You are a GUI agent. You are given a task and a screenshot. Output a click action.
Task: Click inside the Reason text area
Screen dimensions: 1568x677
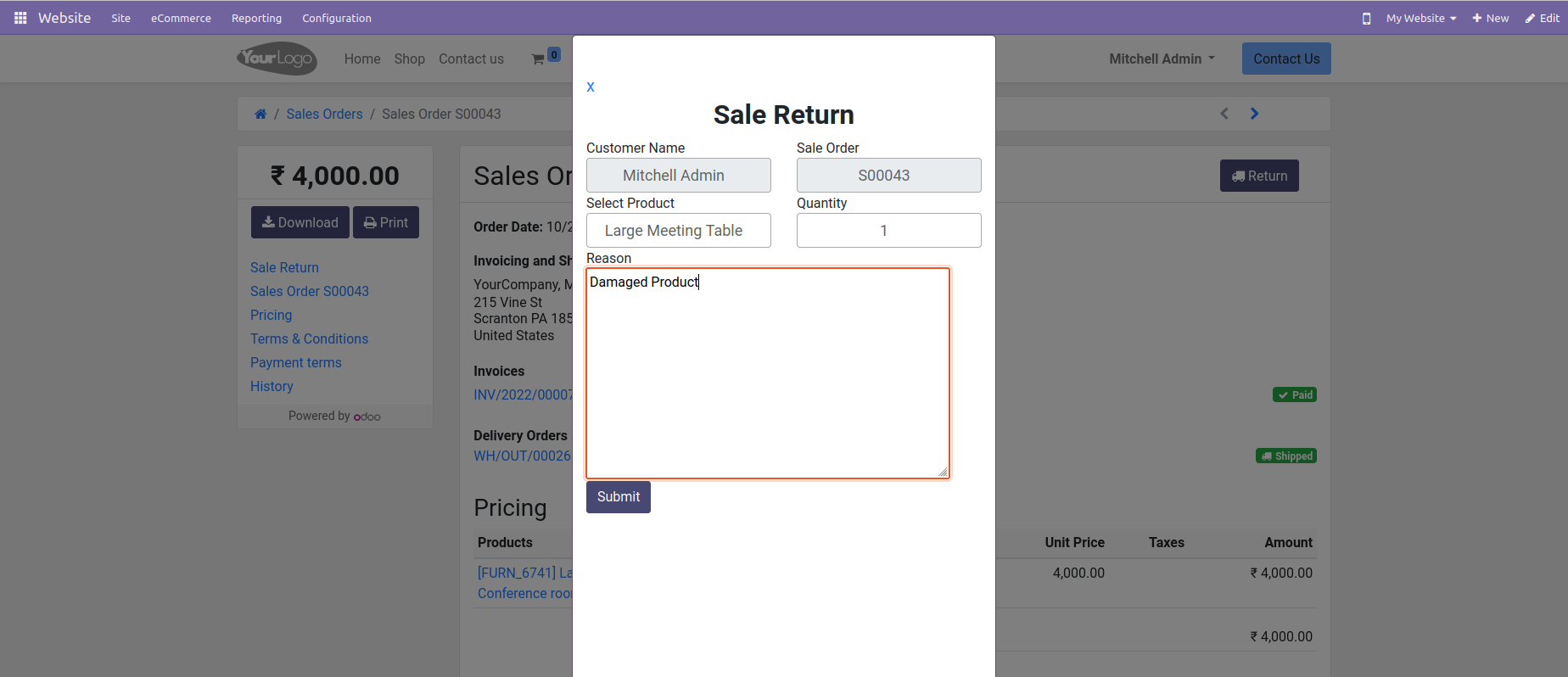click(x=768, y=373)
